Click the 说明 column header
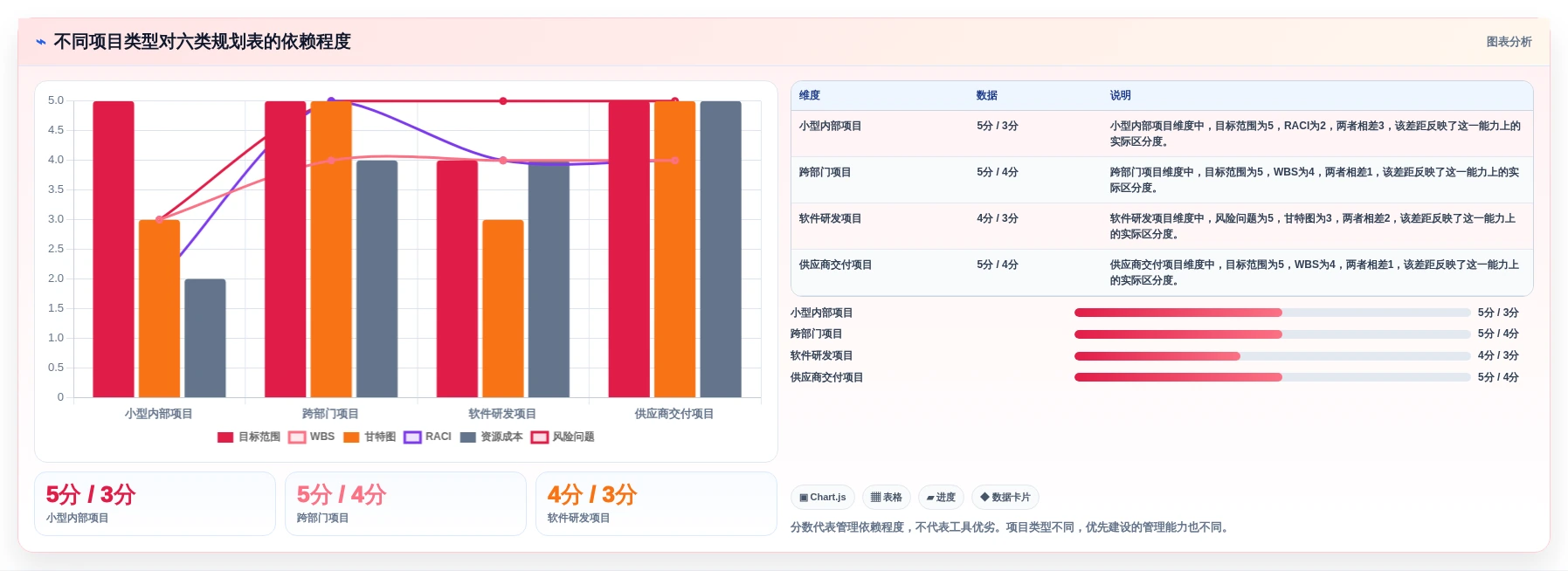 coord(1120,95)
